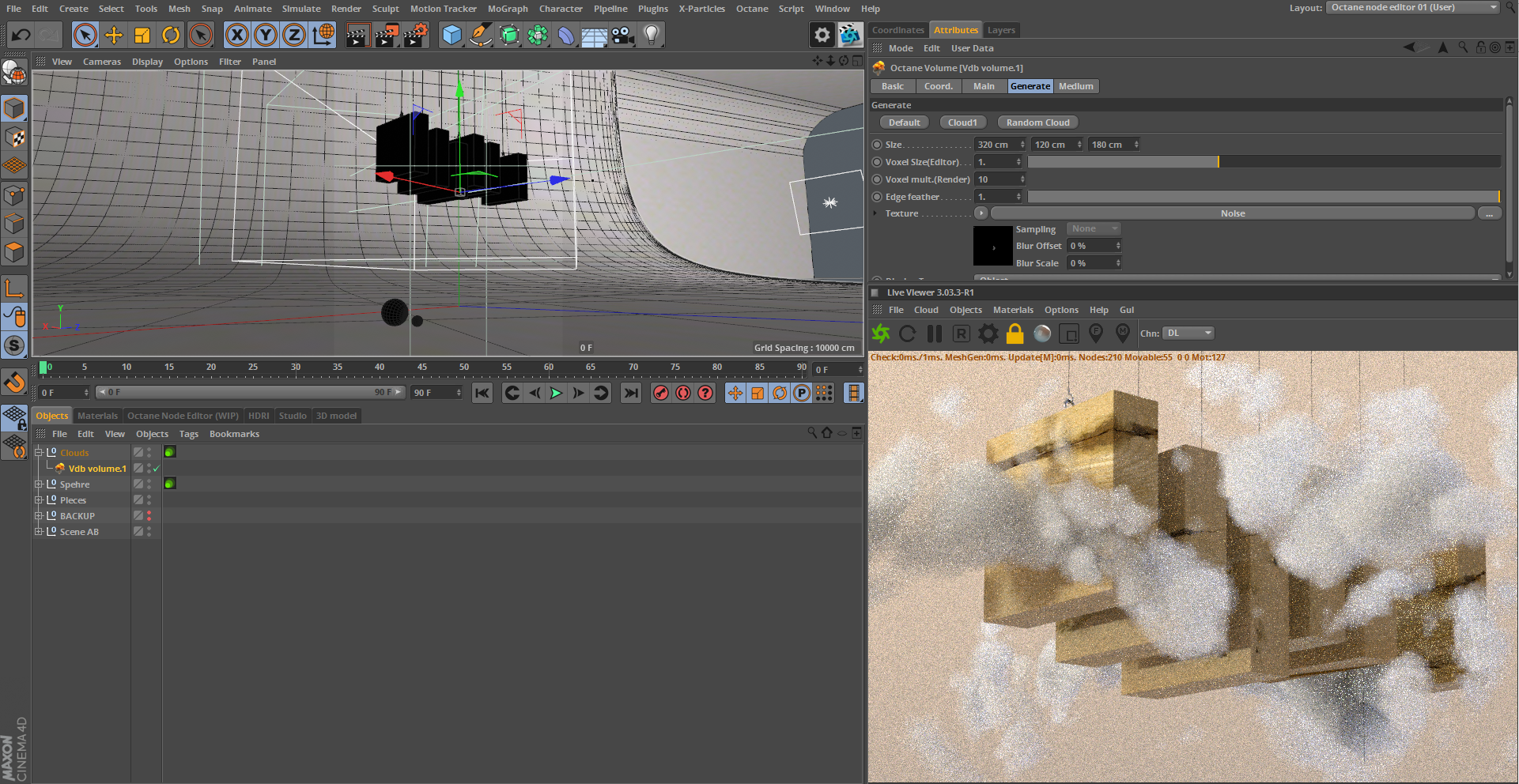Switch to the Coordinates panel tab
1519x784 pixels.
coord(898,30)
